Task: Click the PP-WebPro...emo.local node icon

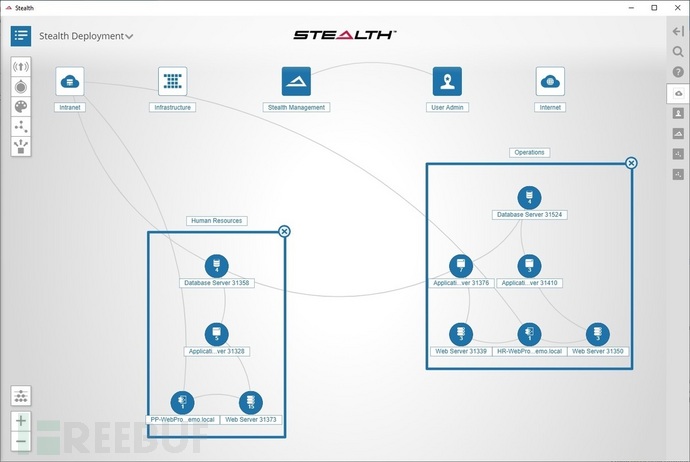Action: [182, 403]
